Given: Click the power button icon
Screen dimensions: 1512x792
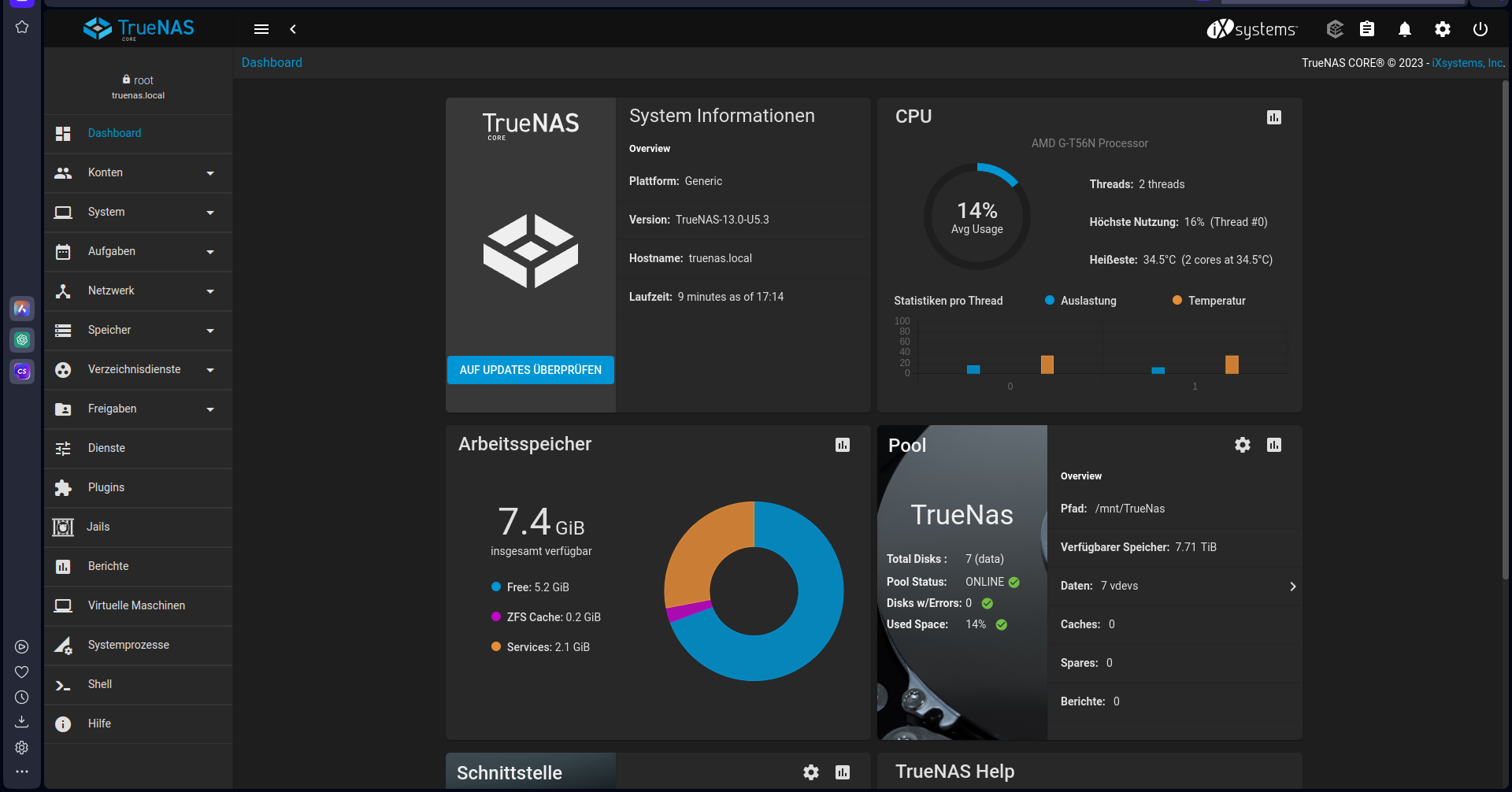Looking at the screenshot, I should [1480, 29].
